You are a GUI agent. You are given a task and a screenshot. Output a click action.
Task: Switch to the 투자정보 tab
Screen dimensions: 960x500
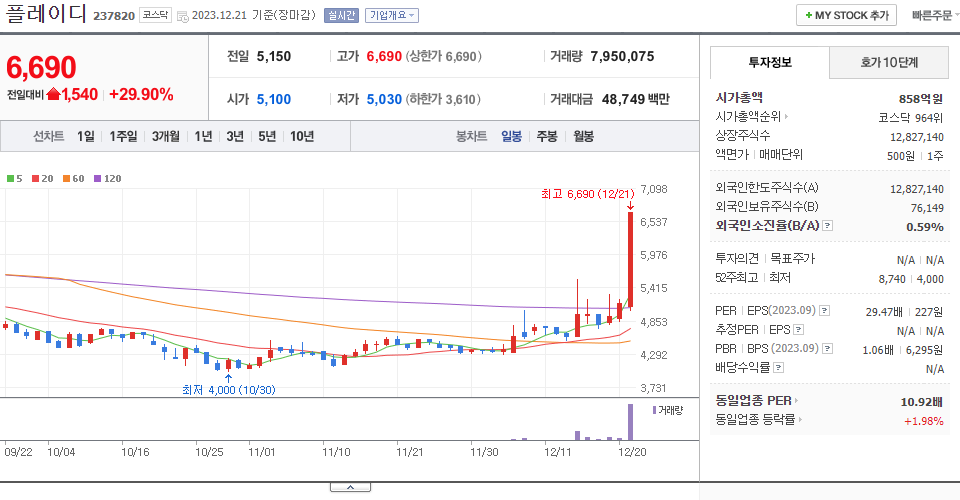tap(770, 62)
